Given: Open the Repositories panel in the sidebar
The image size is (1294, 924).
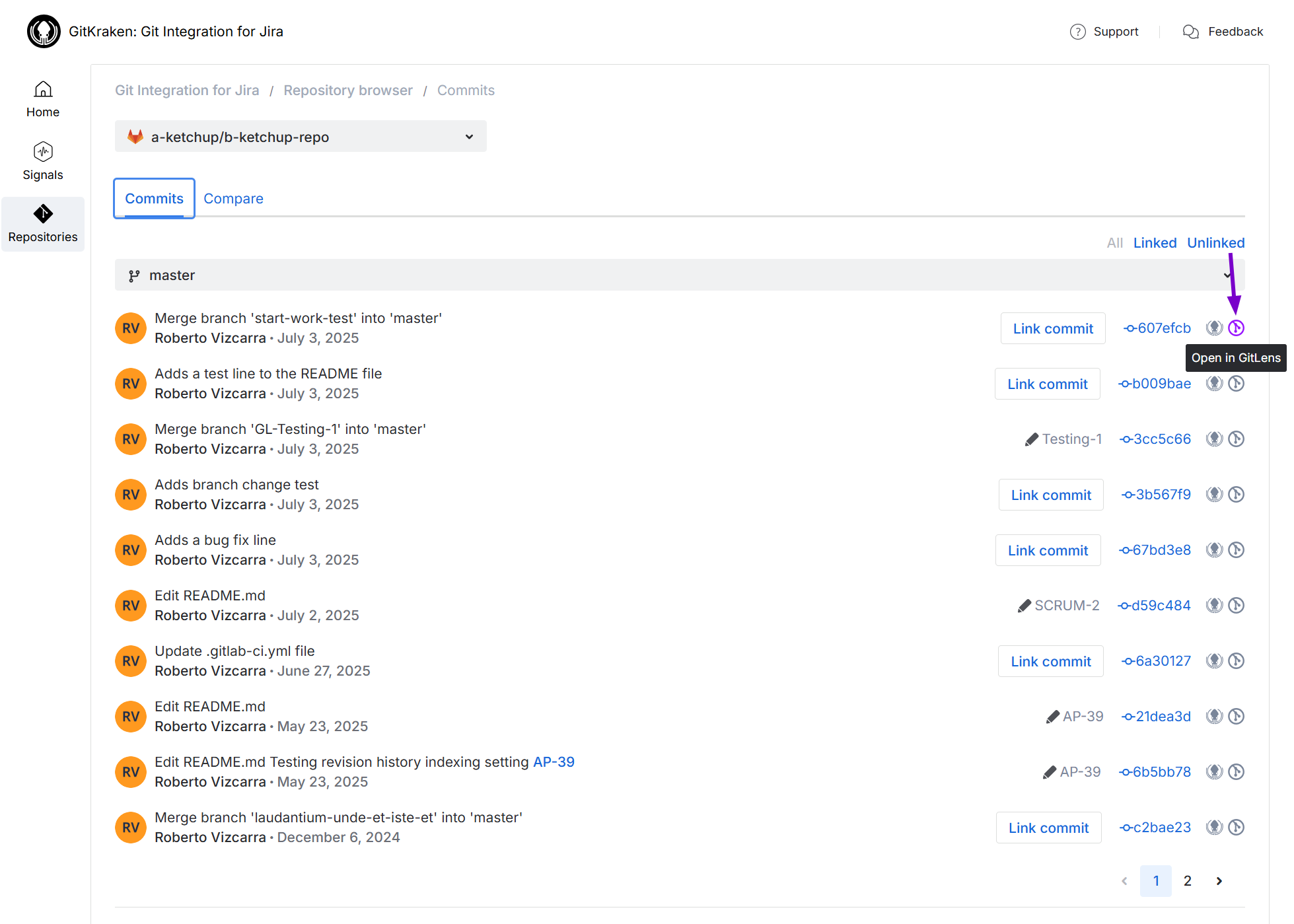Looking at the screenshot, I should coord(42,224).
